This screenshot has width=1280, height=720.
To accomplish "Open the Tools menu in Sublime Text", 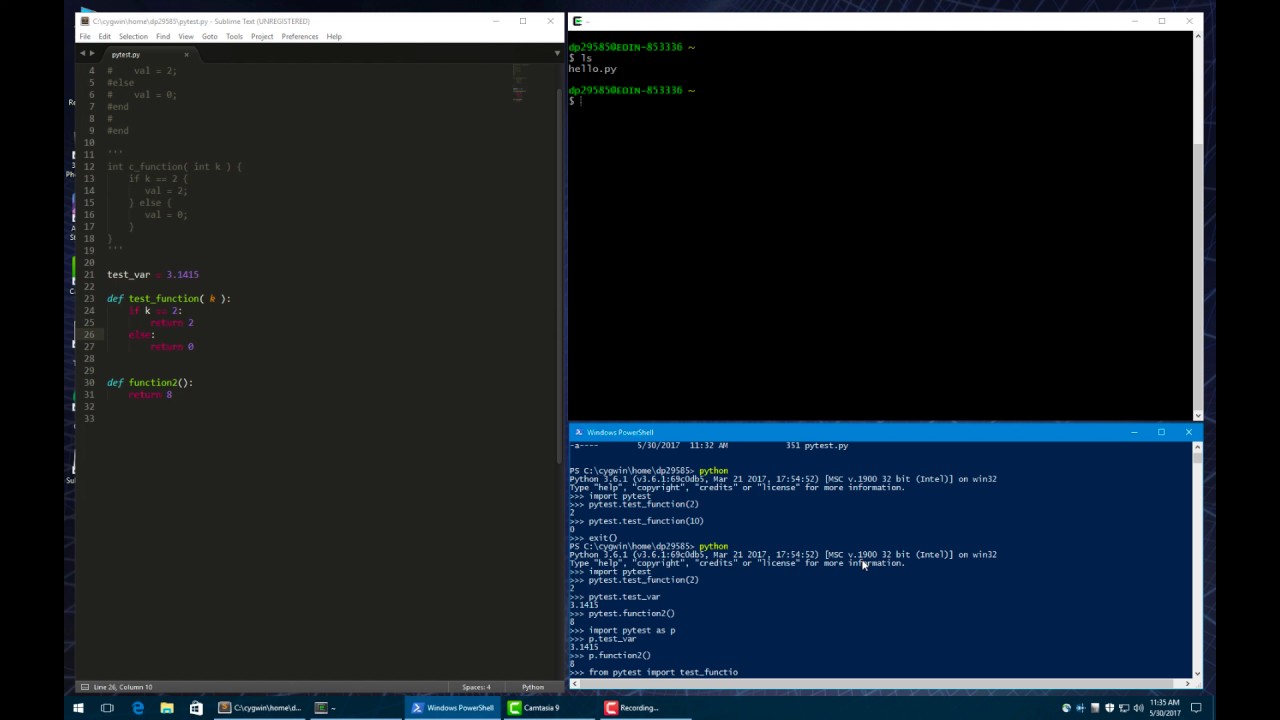I will click(234, 37).
